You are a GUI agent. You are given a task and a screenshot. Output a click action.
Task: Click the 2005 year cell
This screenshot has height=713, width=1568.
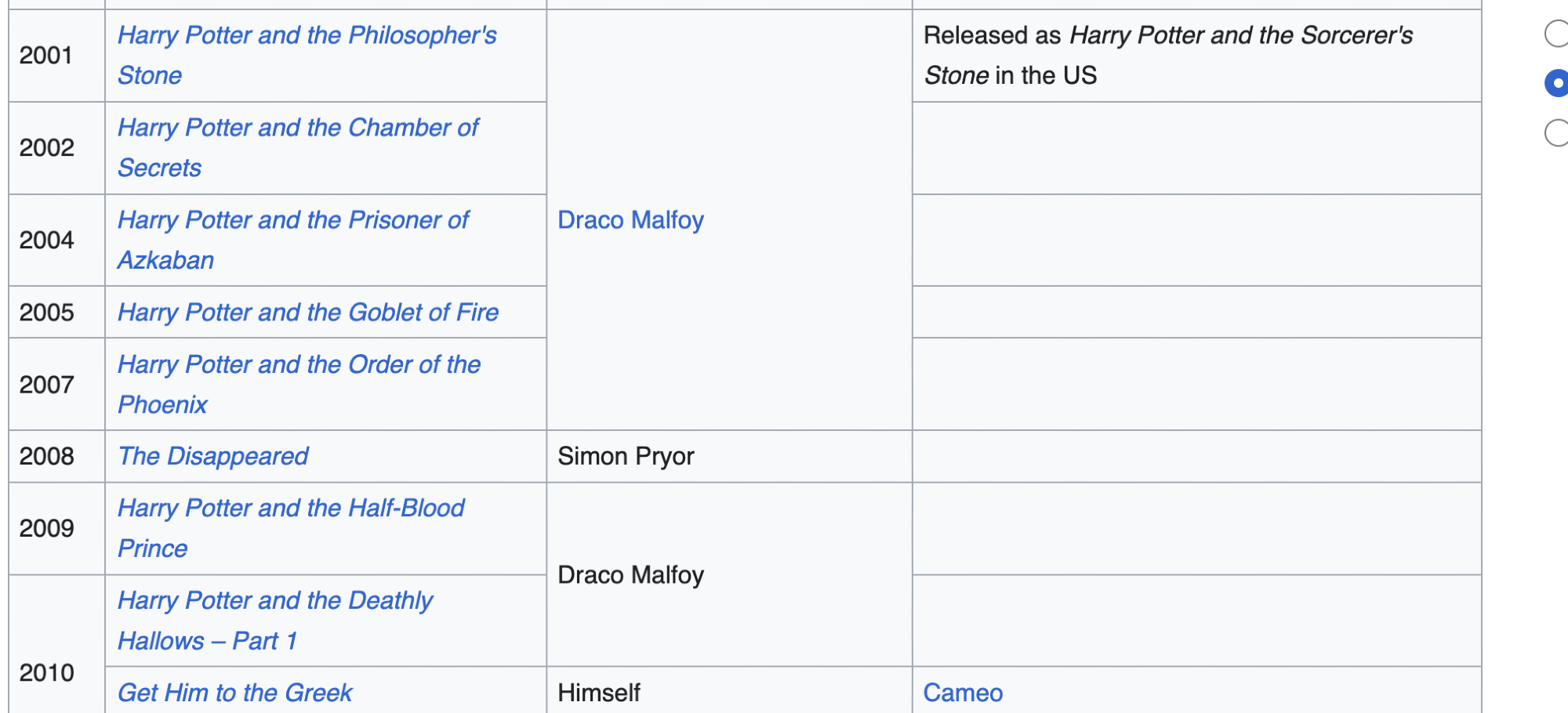pos(47,313)
